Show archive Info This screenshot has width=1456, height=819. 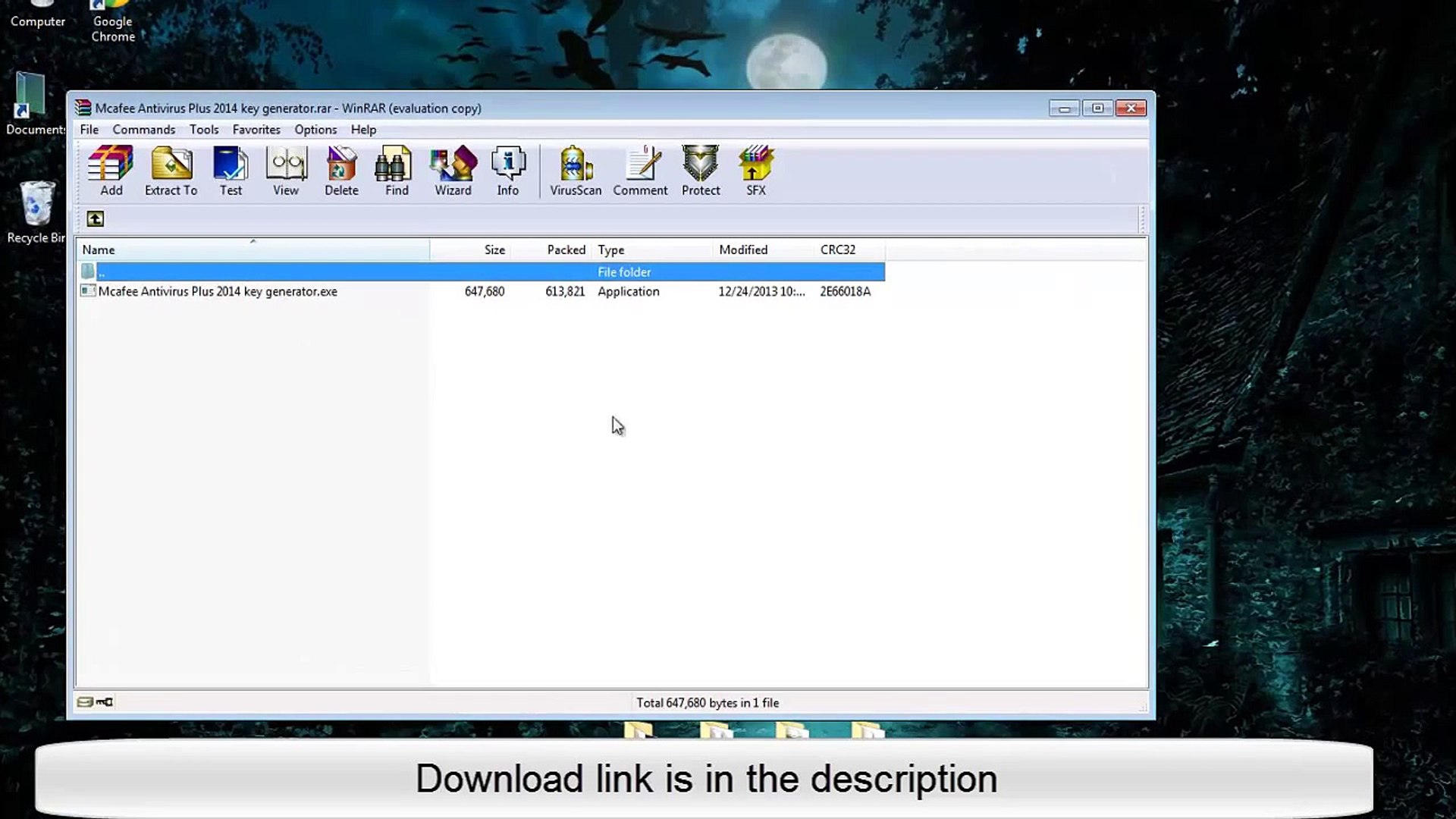508,171
